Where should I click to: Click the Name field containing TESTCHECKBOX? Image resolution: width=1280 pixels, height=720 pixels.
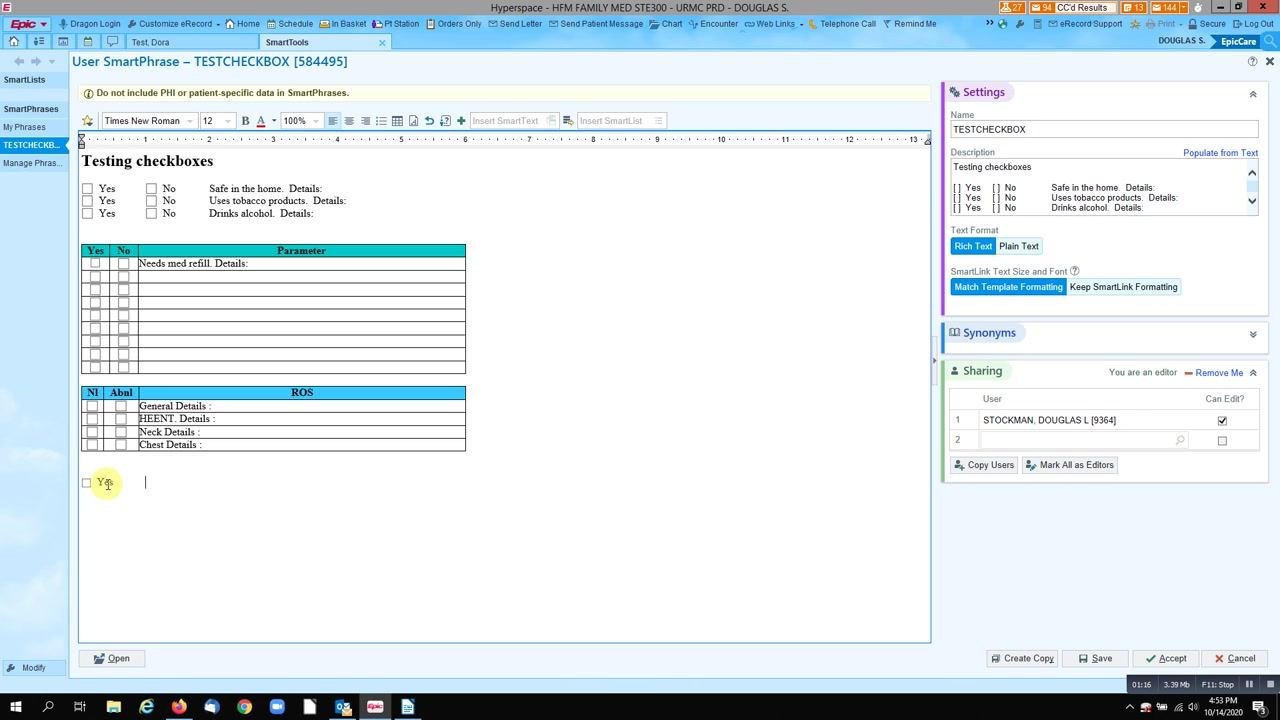[x=1104, y=130]
